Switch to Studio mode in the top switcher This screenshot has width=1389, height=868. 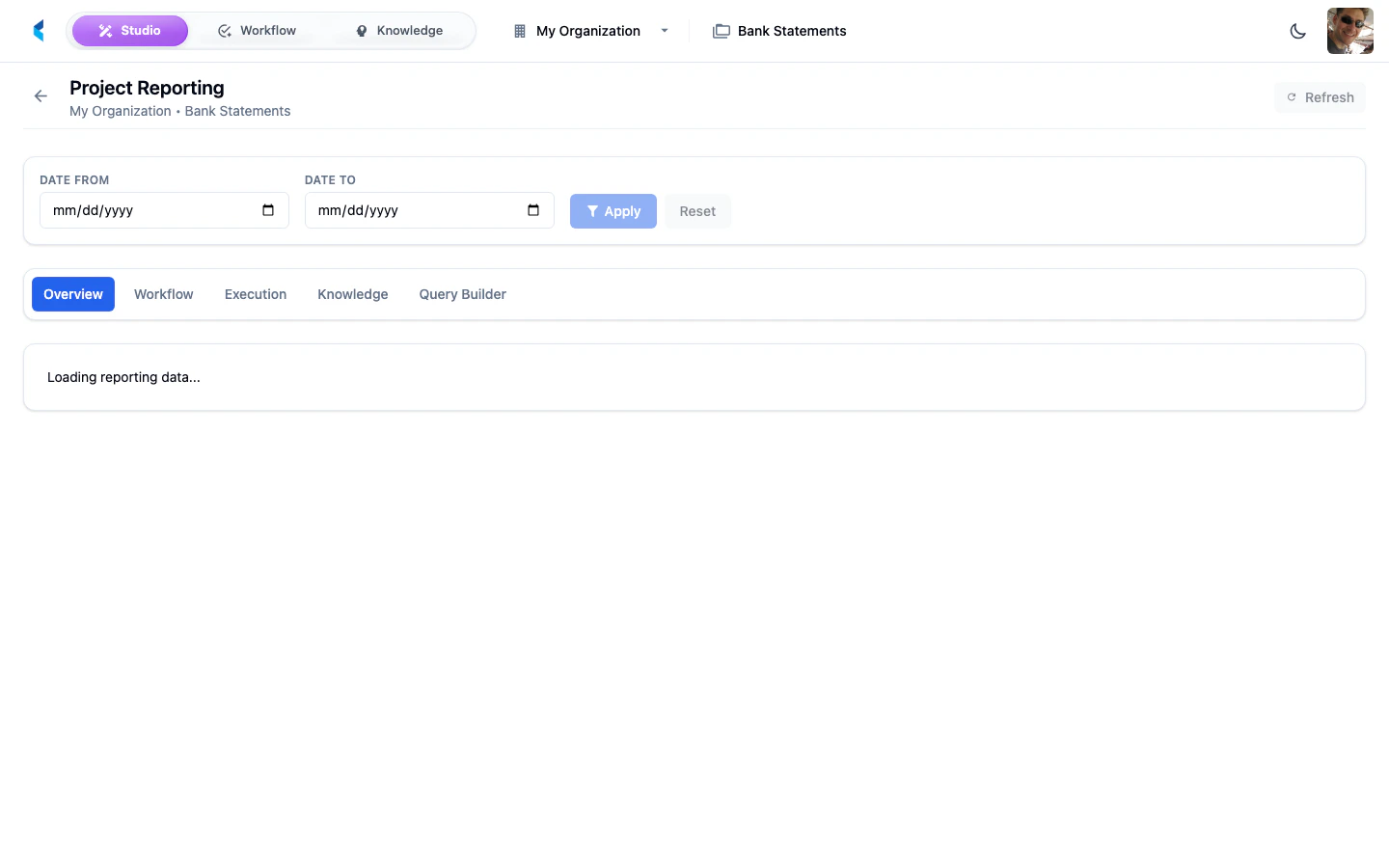(x=130, y=30)
